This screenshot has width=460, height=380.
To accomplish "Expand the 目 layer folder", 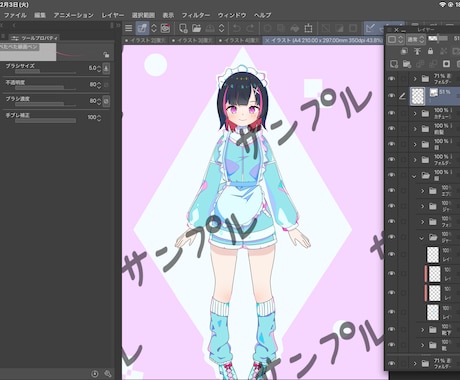I will tap(415, 144).
